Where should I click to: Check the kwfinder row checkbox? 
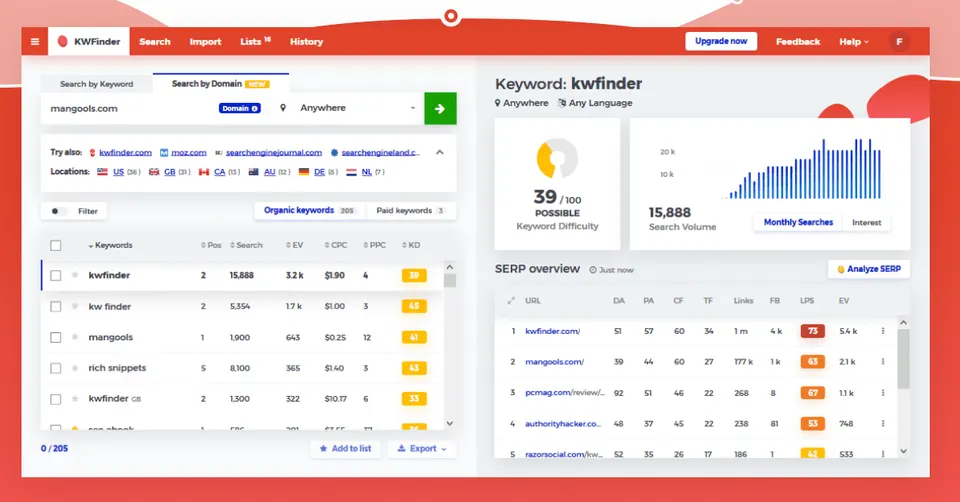pos(56,275)
